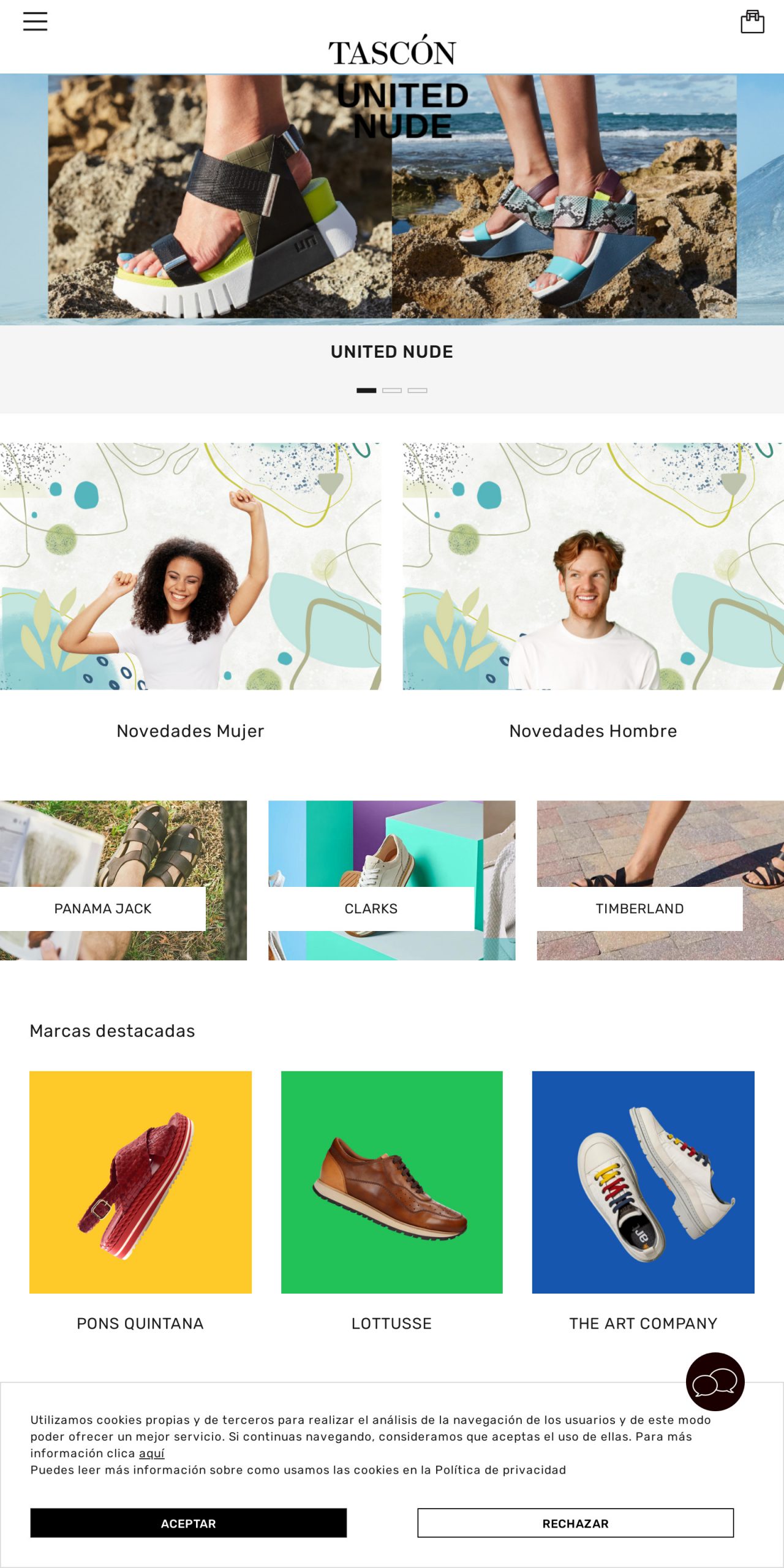Open Novedades Mujer image
The height and width of the screenshot is (1568, 784).
coord(190,567)
